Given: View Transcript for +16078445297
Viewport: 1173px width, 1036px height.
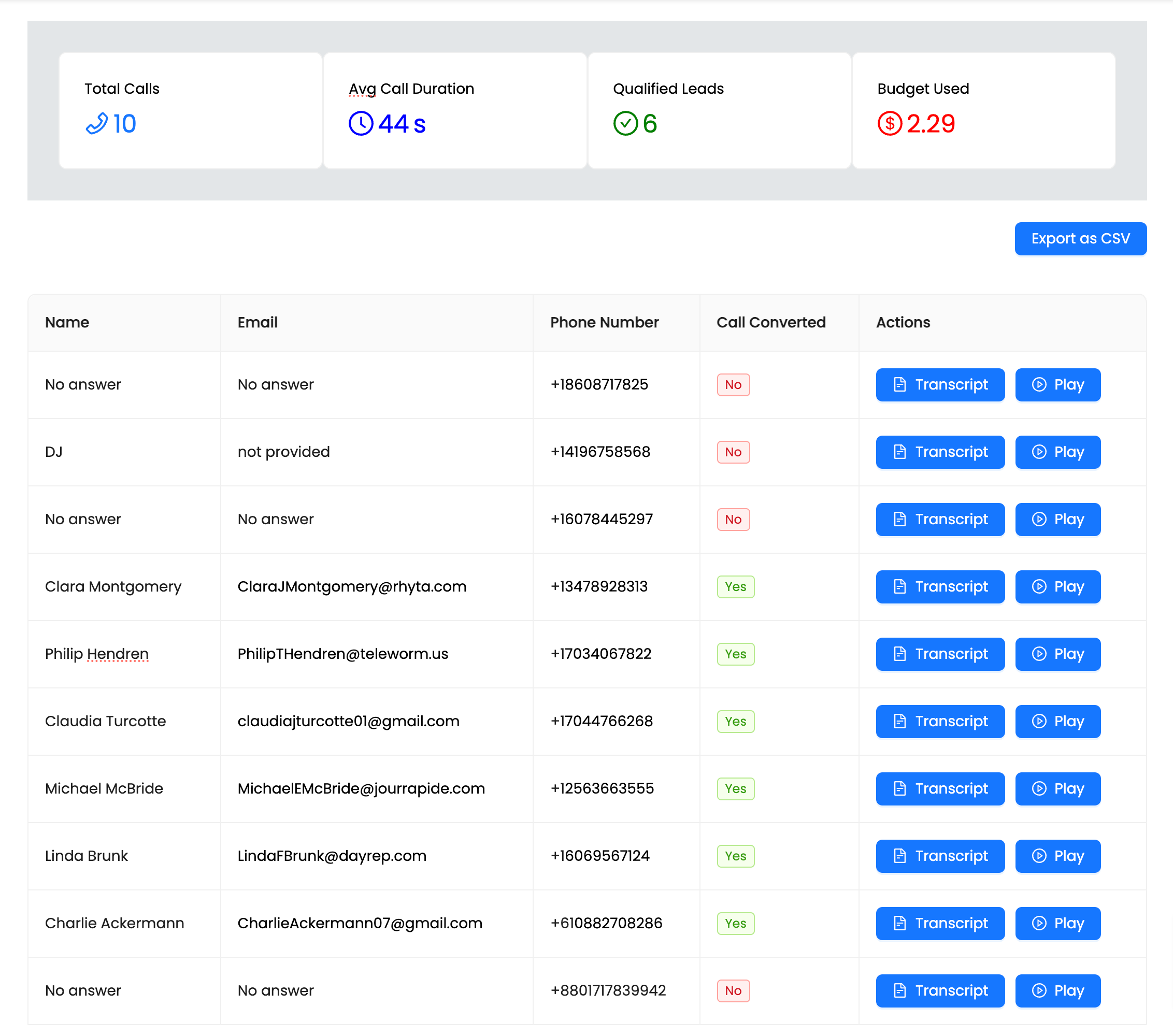Looking at the screenshot, I should click(x=940, y=520).
